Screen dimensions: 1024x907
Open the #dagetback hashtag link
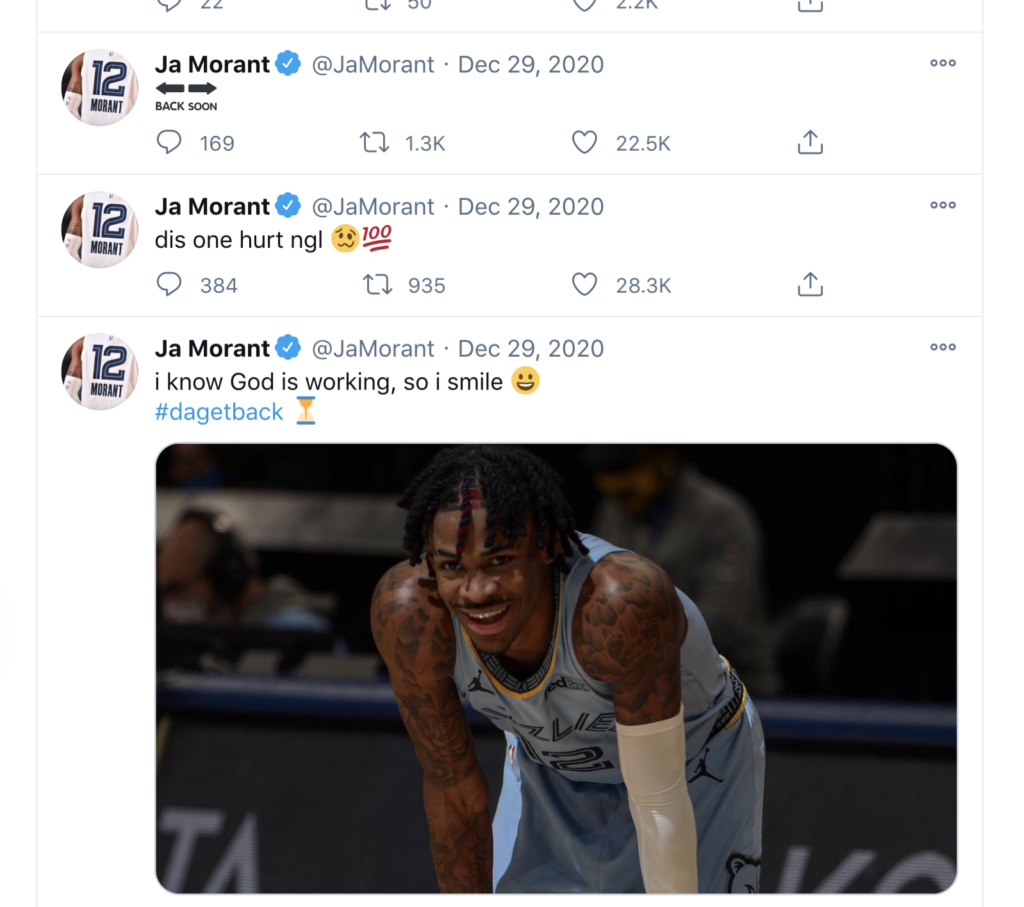coord(219,412)
